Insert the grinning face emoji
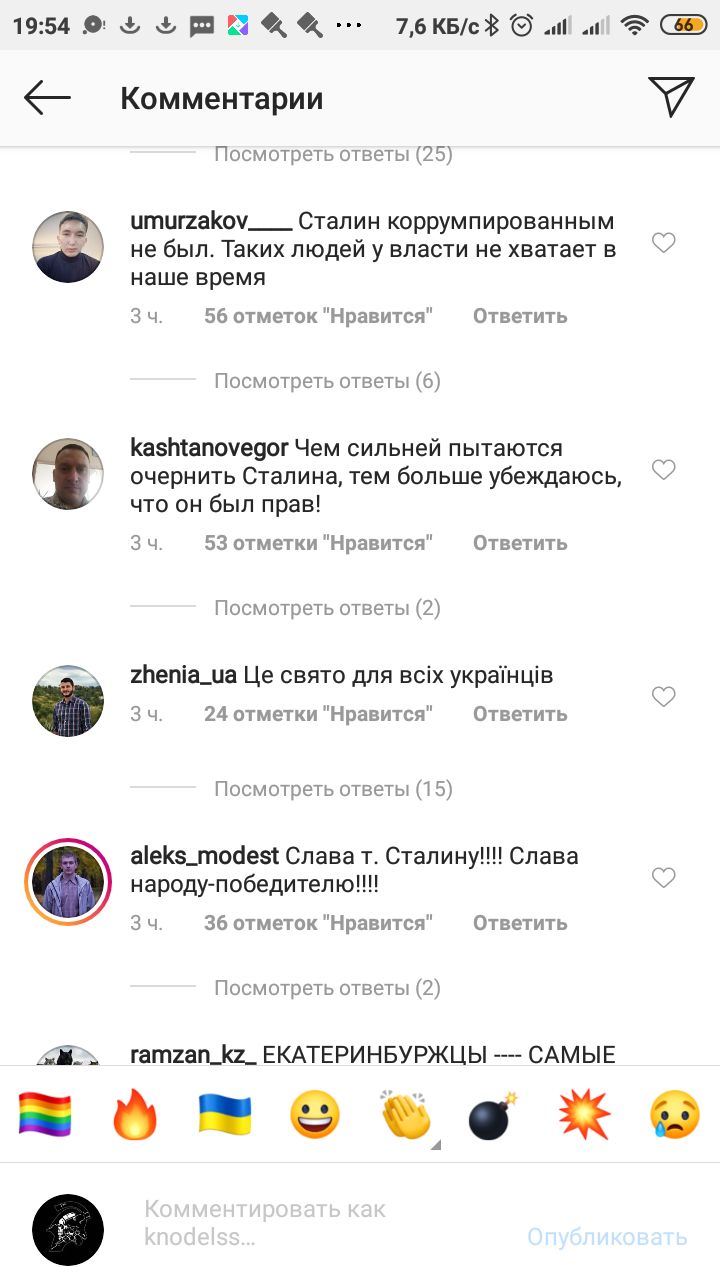The image size is (720, 1280). (315, 1114)
